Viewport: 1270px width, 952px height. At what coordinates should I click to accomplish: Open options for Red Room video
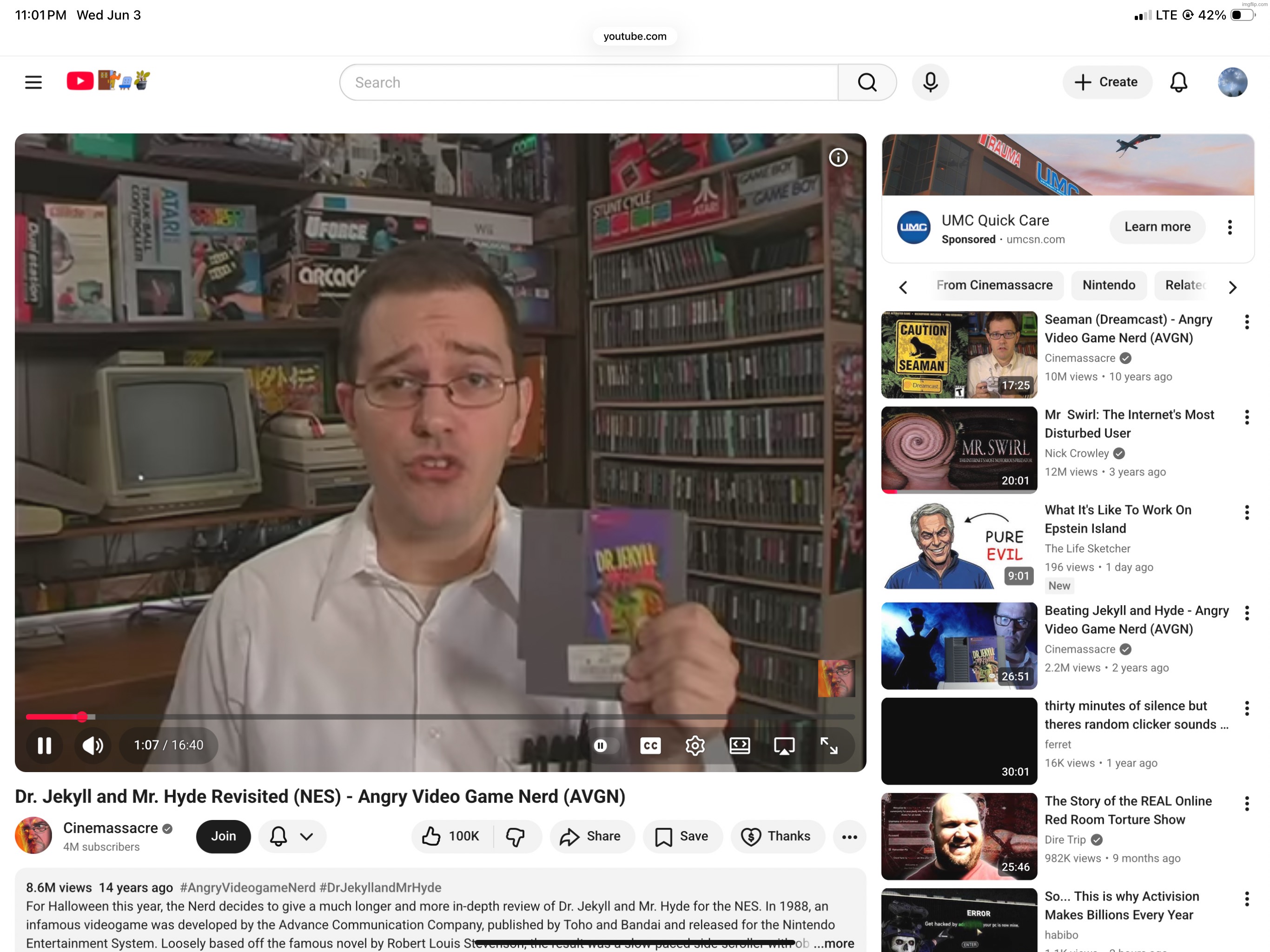click(1246, 804)
